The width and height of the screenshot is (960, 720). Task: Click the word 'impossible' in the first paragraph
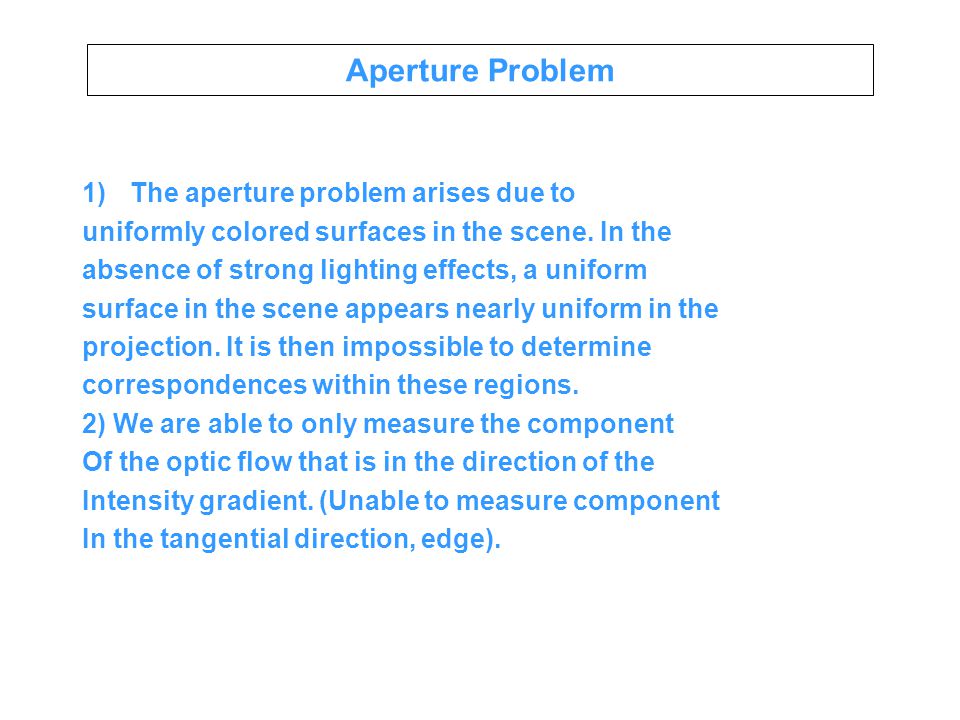coord(413,347)
